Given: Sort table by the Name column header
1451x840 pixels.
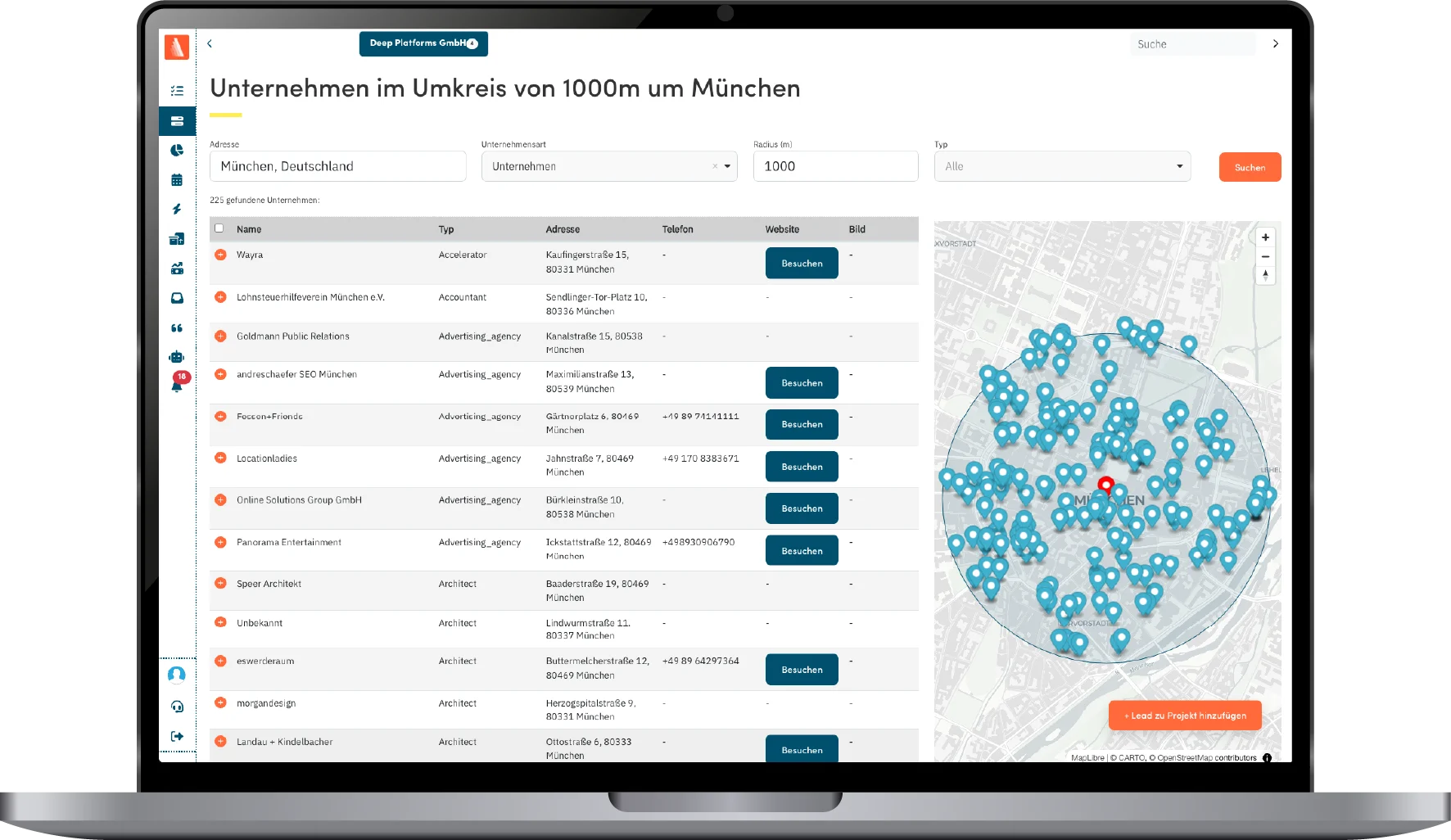Looking at the screenshot, I should 248,229.
